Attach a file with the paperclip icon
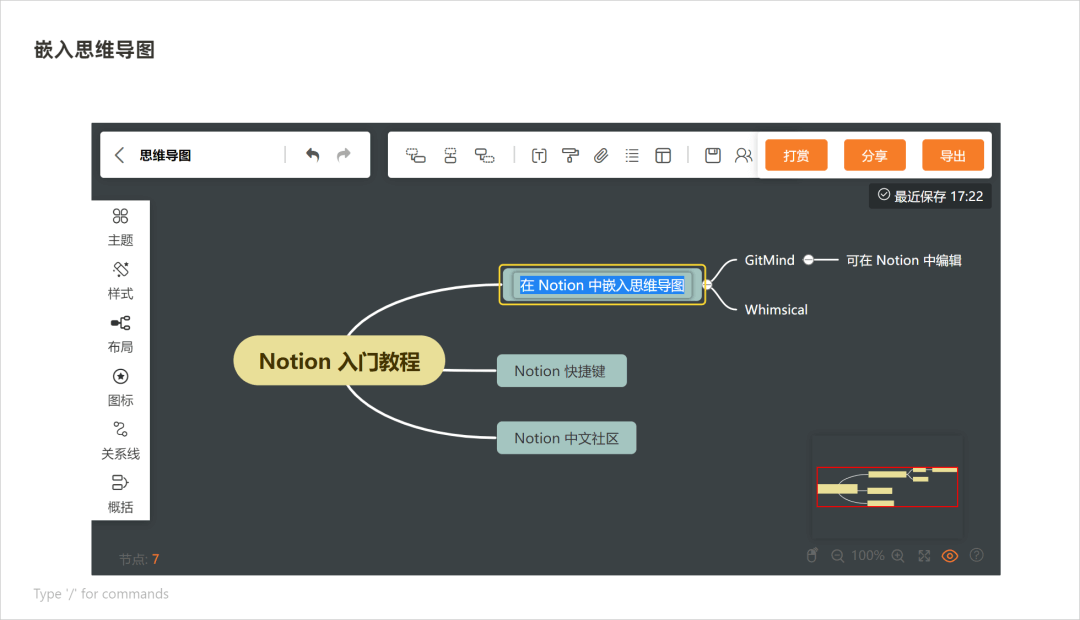Image resolution: width=1080 pixels, height=620 pixels. point(601,156)
